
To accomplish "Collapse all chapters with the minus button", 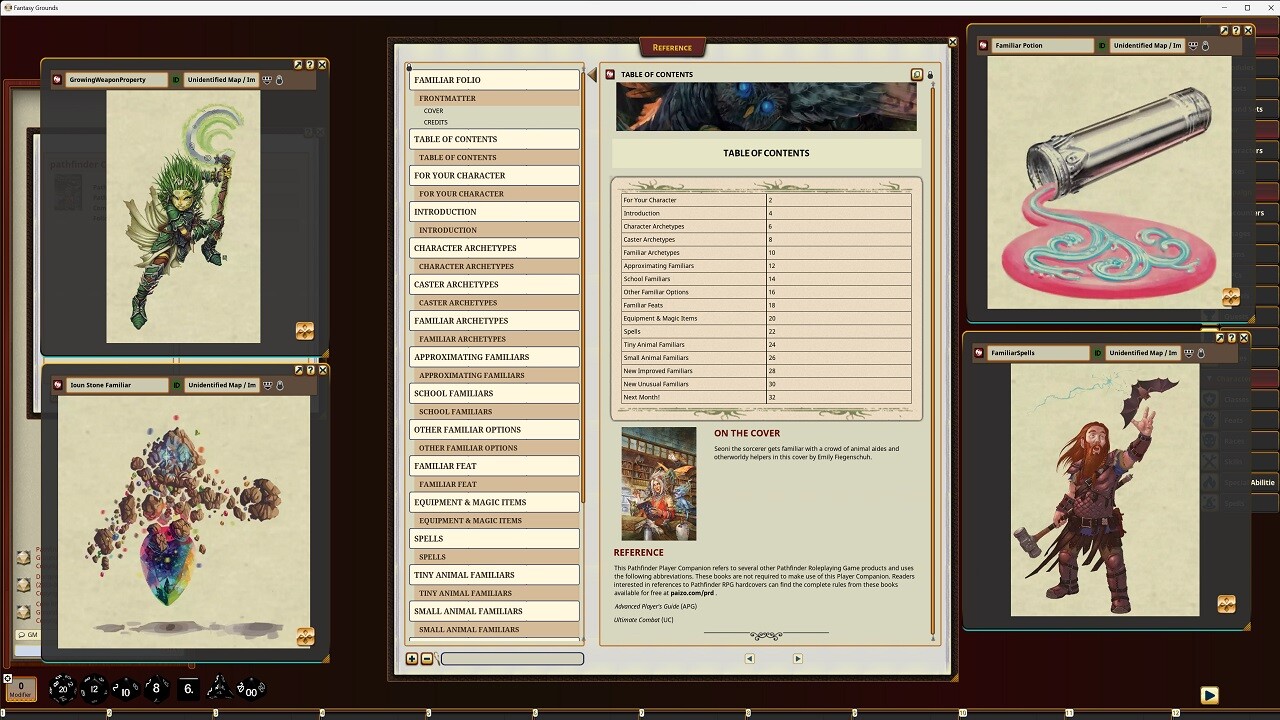I will 426,658.
